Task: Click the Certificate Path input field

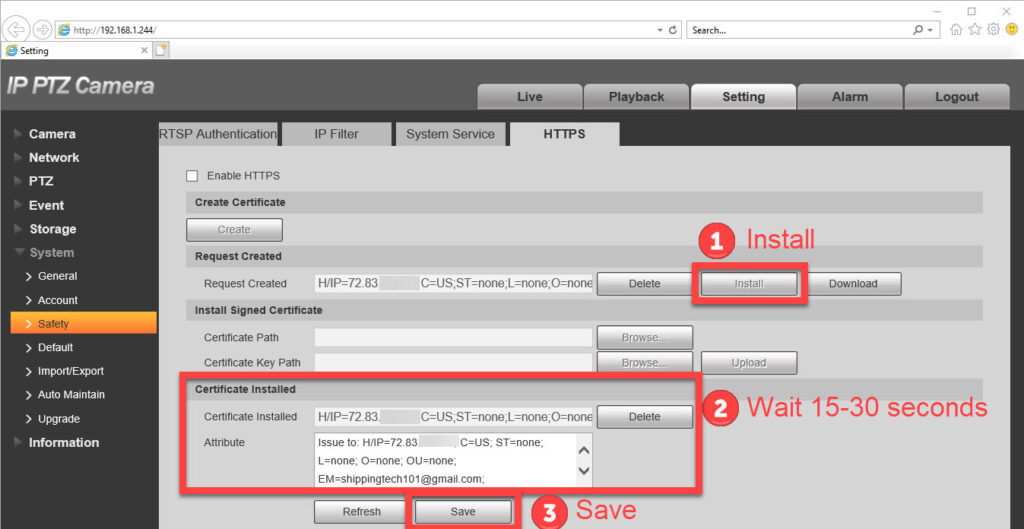Action: click(453, 338)
